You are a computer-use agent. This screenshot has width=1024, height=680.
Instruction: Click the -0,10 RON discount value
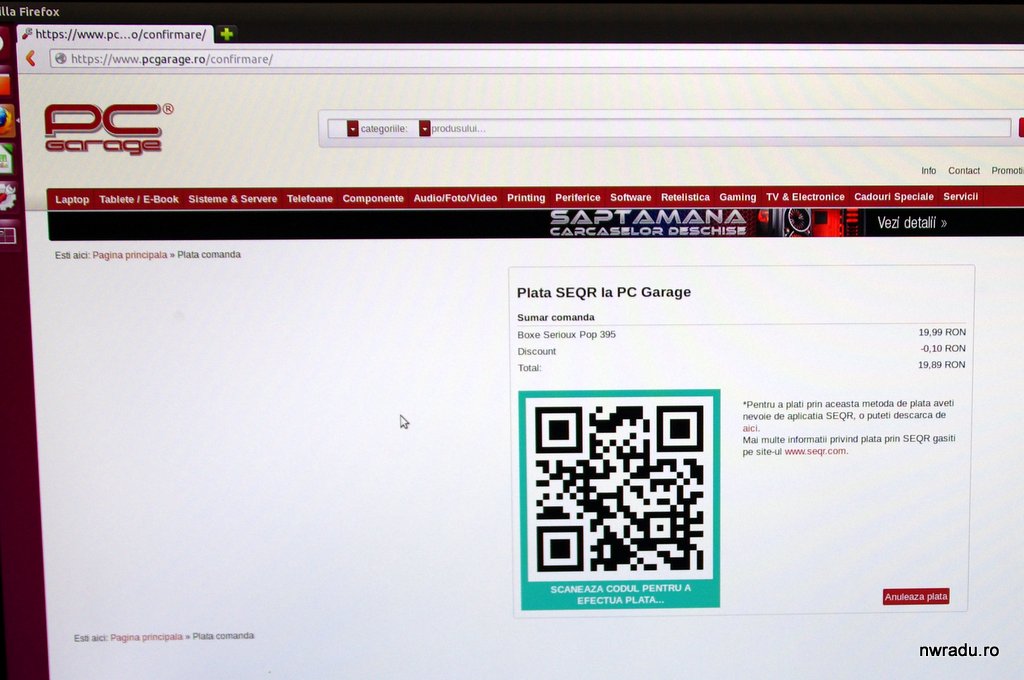942,348
